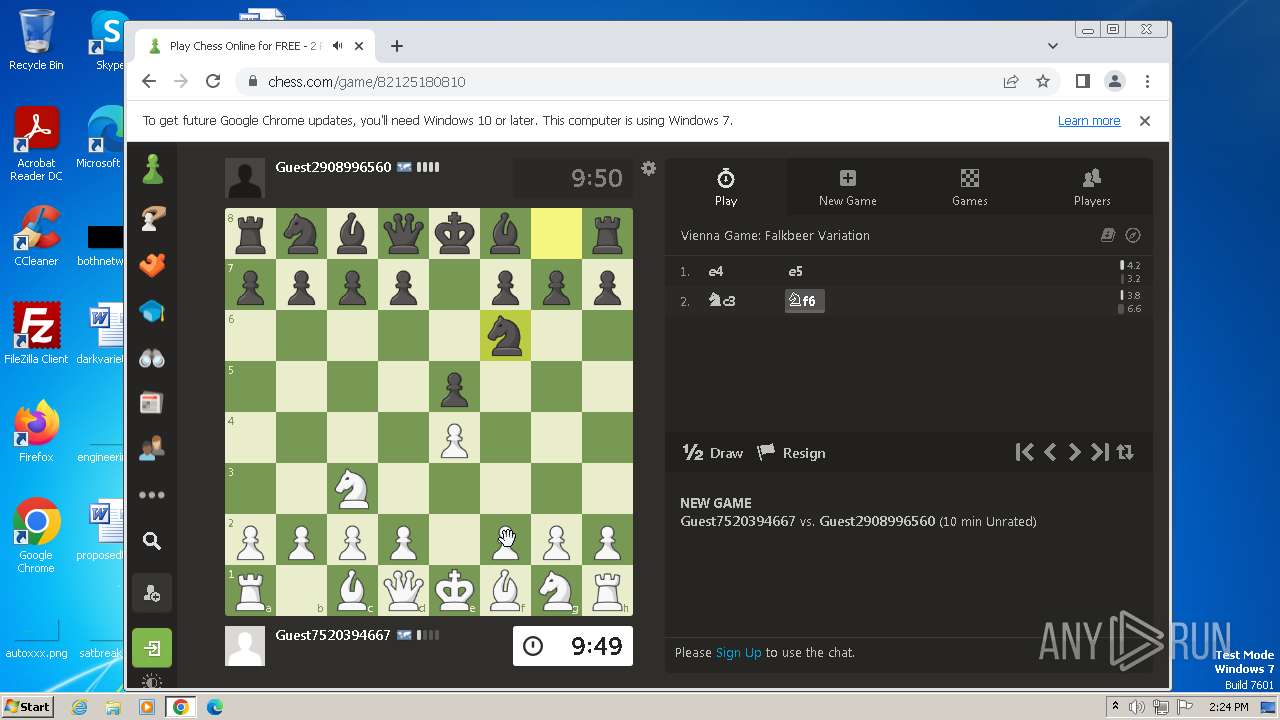Flip the board icon
The image size is (1280, 720).
click(x=1125, y=452)
